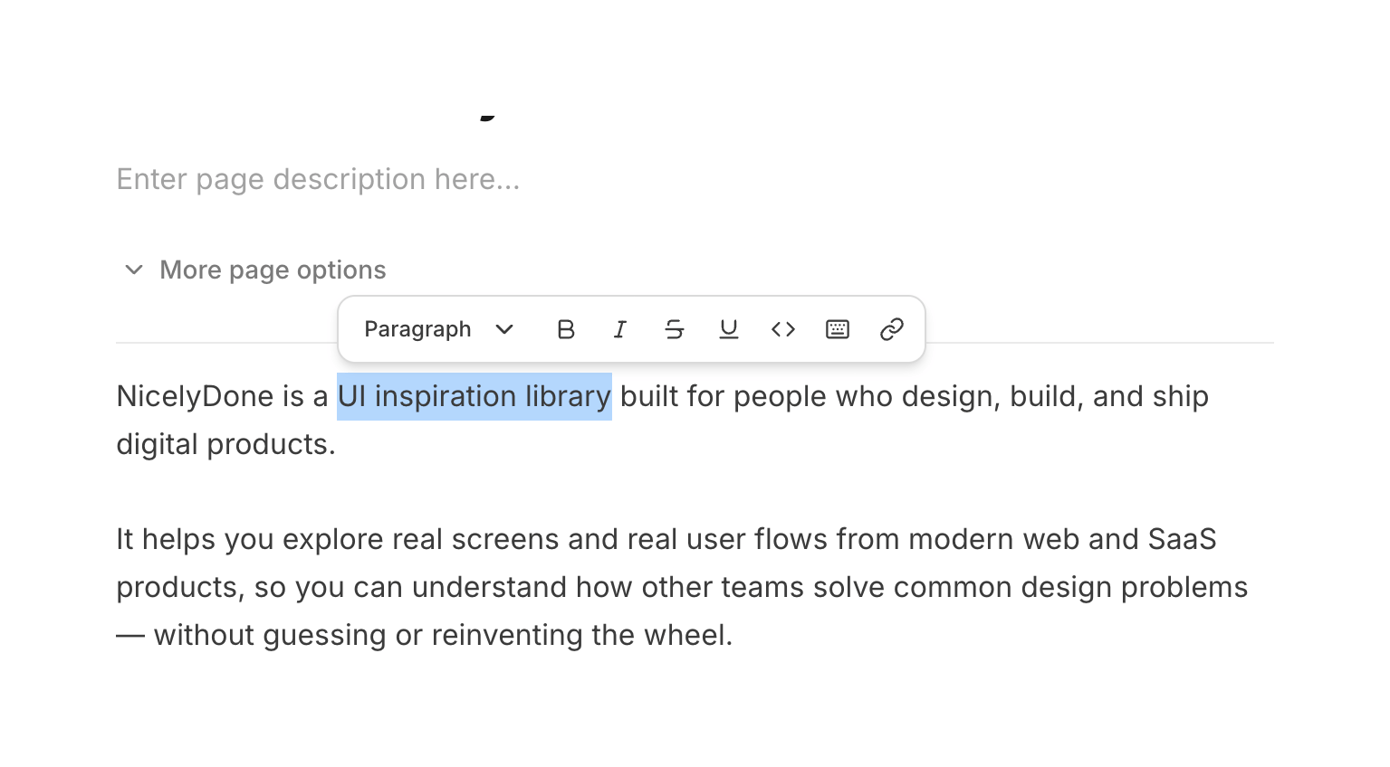Viewport: 1390px width, 767px height.
Task: Open the Paragraph style dropdown
Action: [439, 329]
